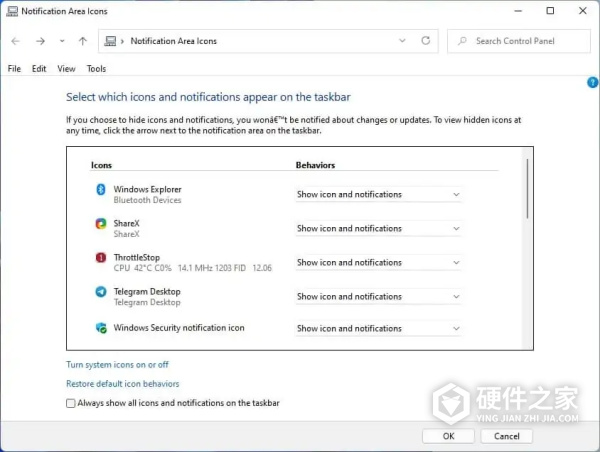Click the Telegram Desktop icon
This screenshot has width=600, height=452.
pyautogui.click(x=100, y=292)
